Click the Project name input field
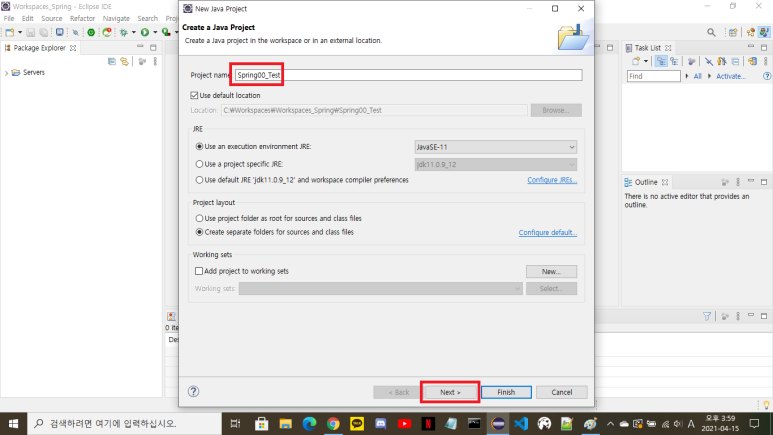773x435 pixels. [x=408, y=75]
